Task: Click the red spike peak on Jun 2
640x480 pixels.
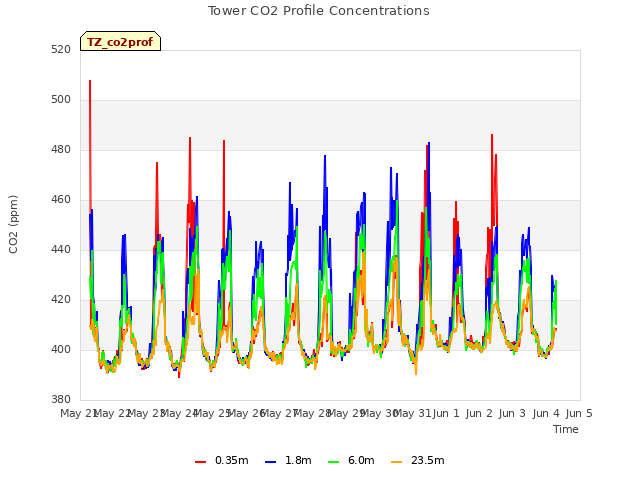Action: click(492, 135)
